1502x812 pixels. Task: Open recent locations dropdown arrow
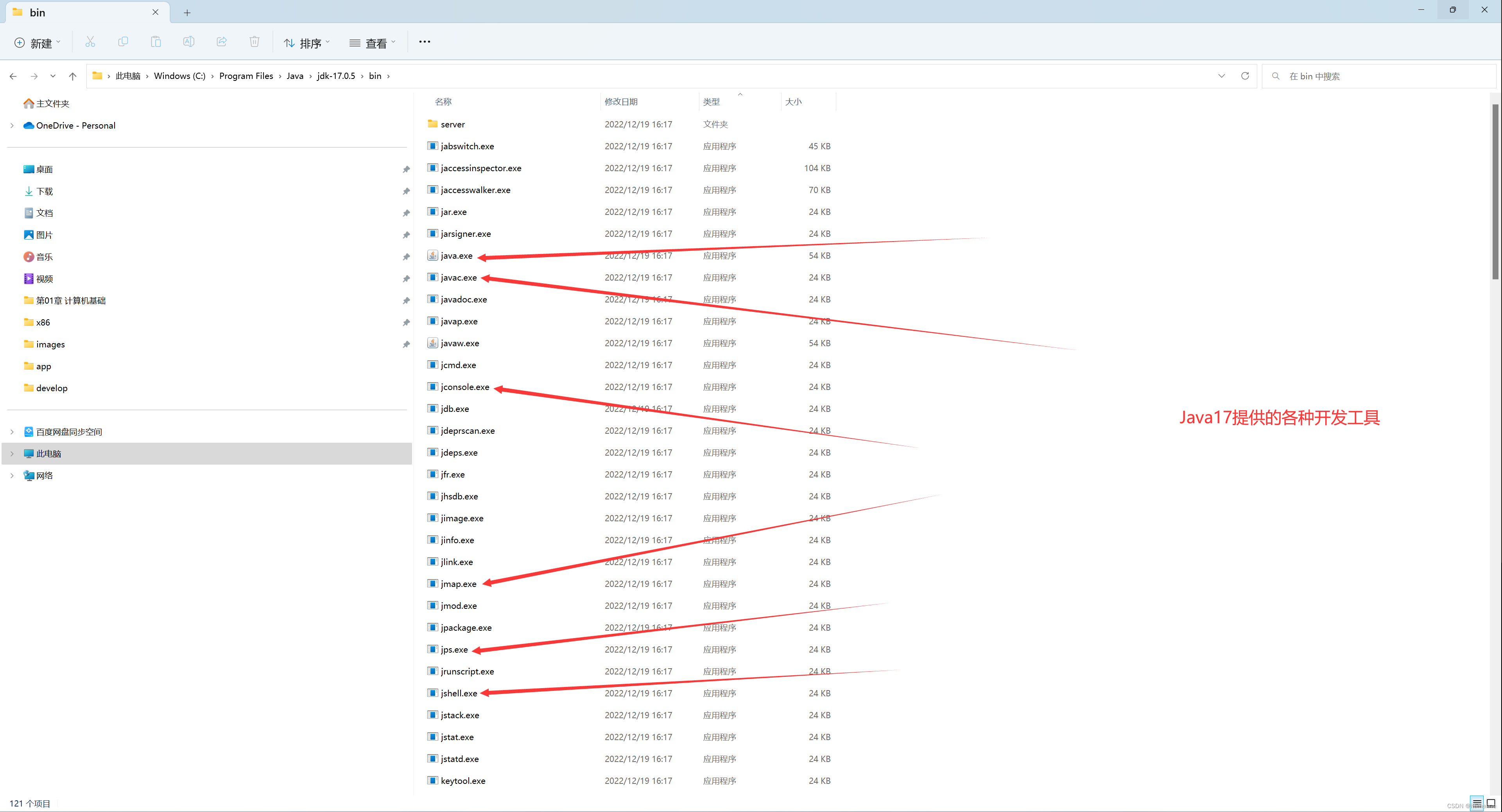point(53,76)
